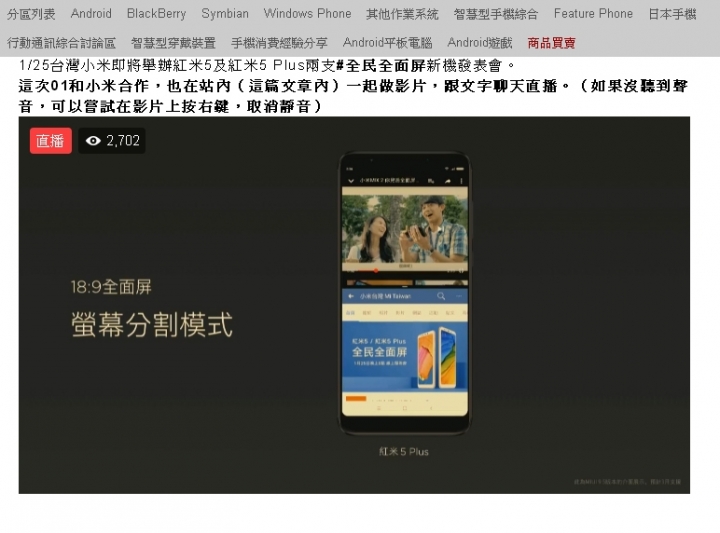Viewport: 720px width, 533px height.
Task: Open the 智慧型穿戴裝置 section
Action: [173, 43]
